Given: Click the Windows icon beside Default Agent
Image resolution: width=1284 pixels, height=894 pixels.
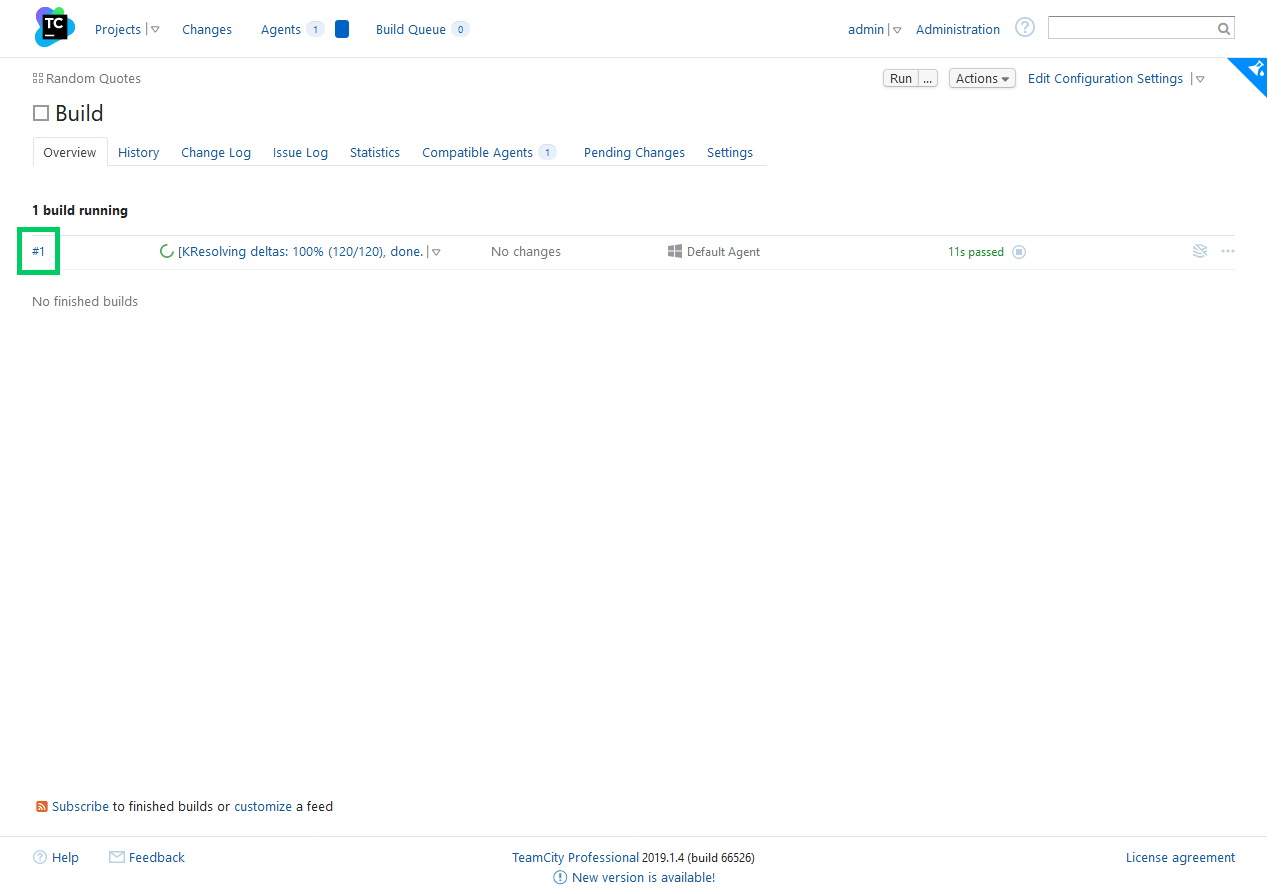Looking at the screenshot, I should 675,251.
